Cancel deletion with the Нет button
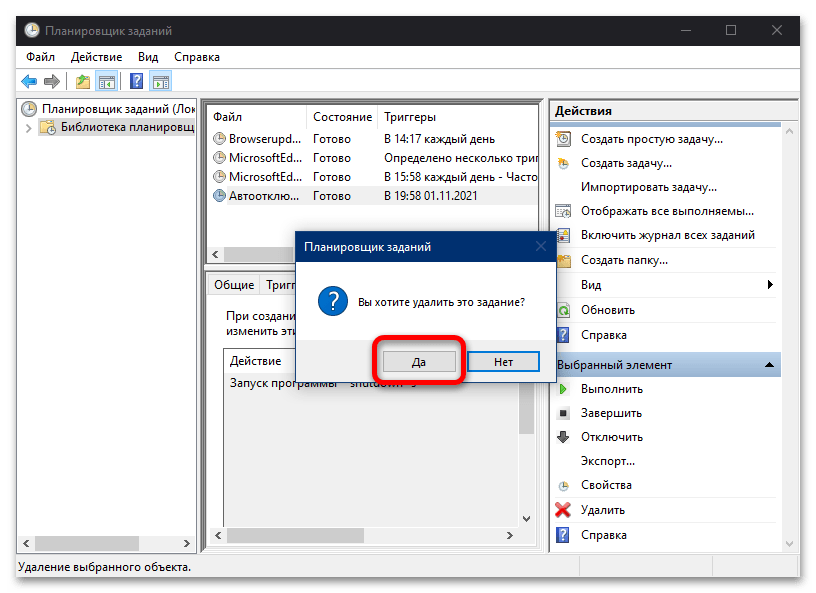The width and height of the screenshot is (816, 593). (x=503, y=361)
